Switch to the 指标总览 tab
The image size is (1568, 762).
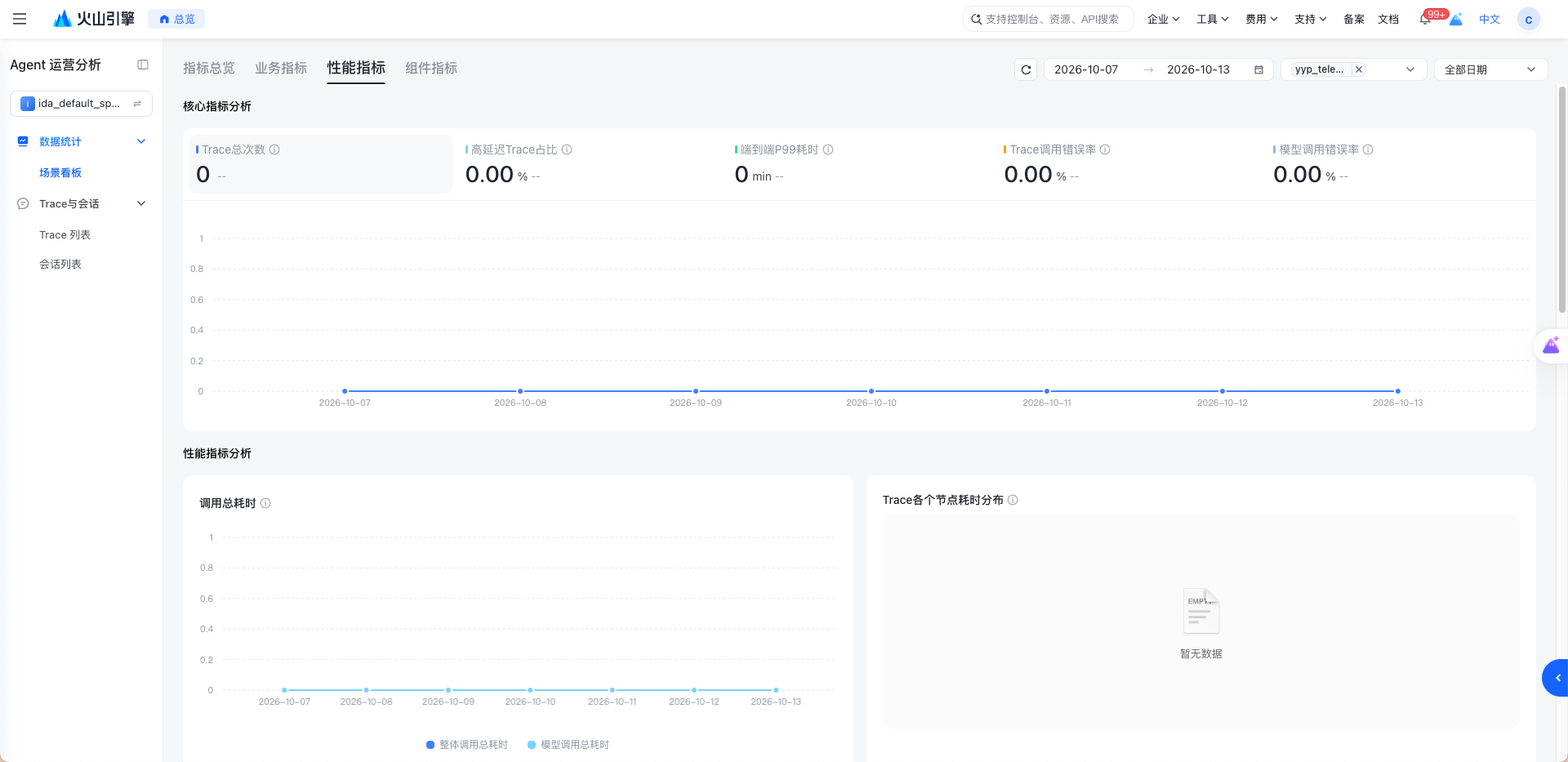209,68
